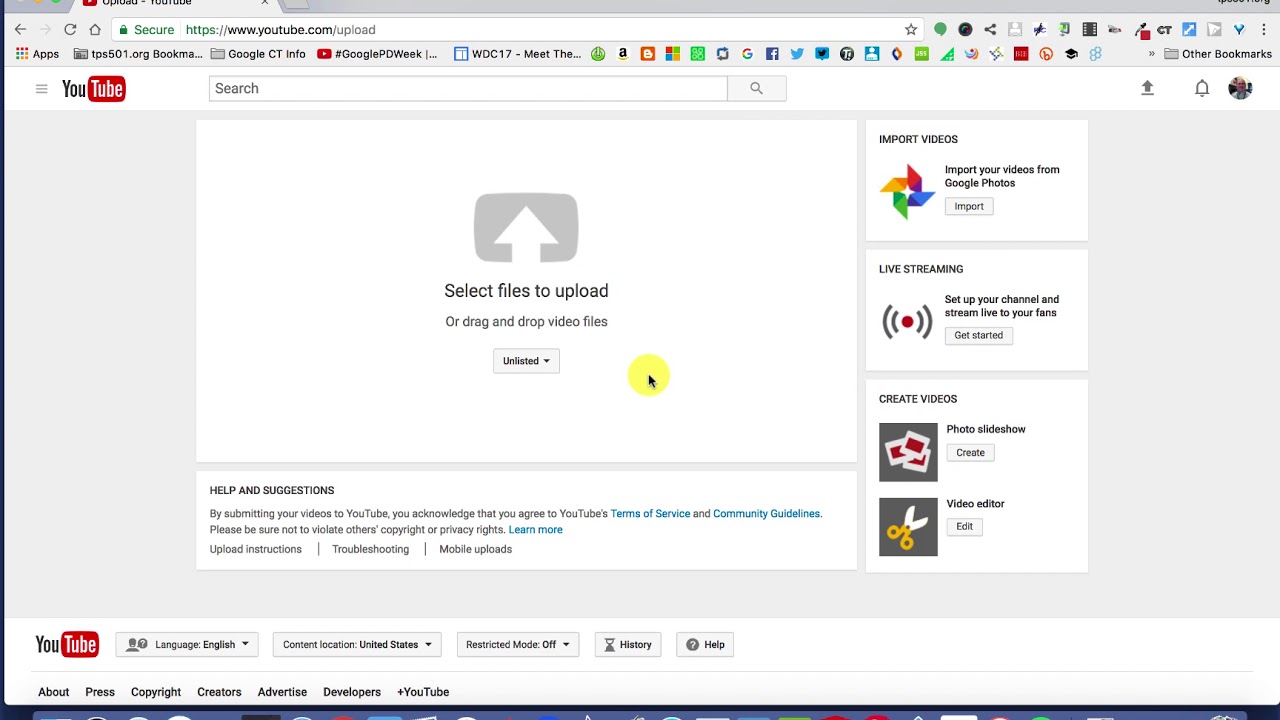This screenshot has width=1280, height=720.
Task: Click the live streaming broadcast icon
Action: pos(907,321)
